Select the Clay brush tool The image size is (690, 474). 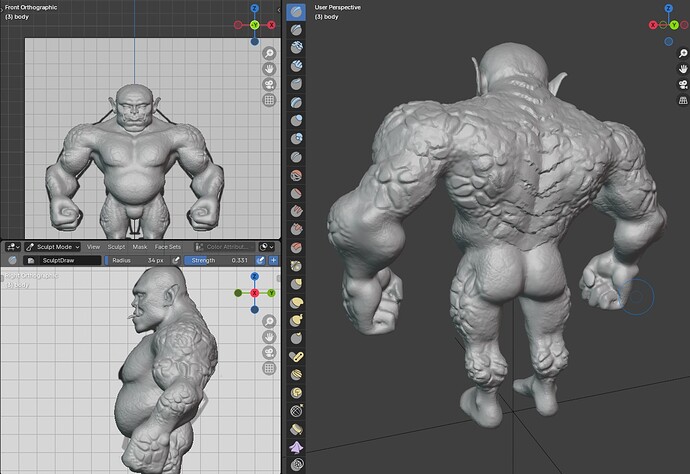tap(296, 48)
